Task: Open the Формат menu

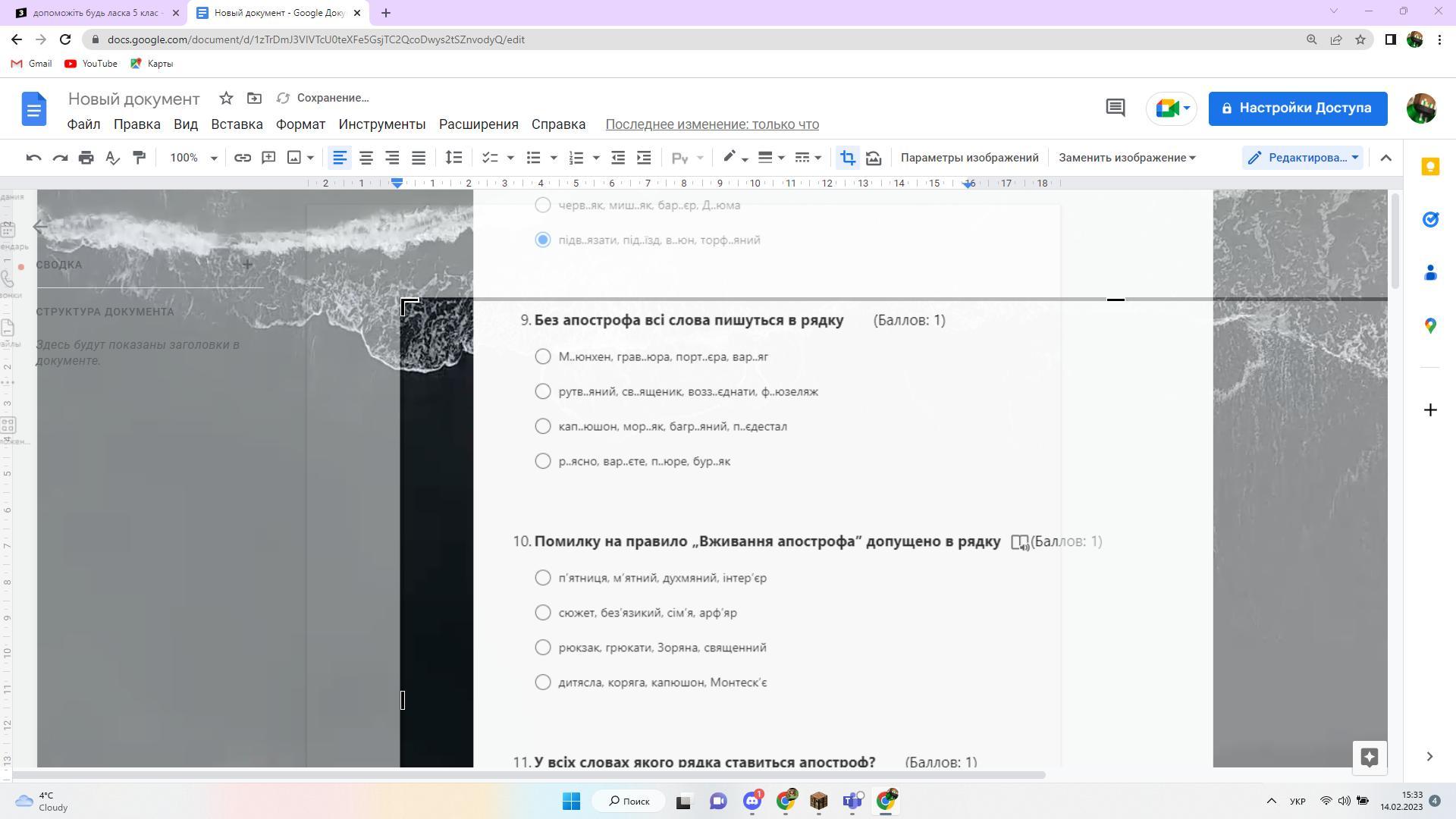Action: [x=300, y=124]
